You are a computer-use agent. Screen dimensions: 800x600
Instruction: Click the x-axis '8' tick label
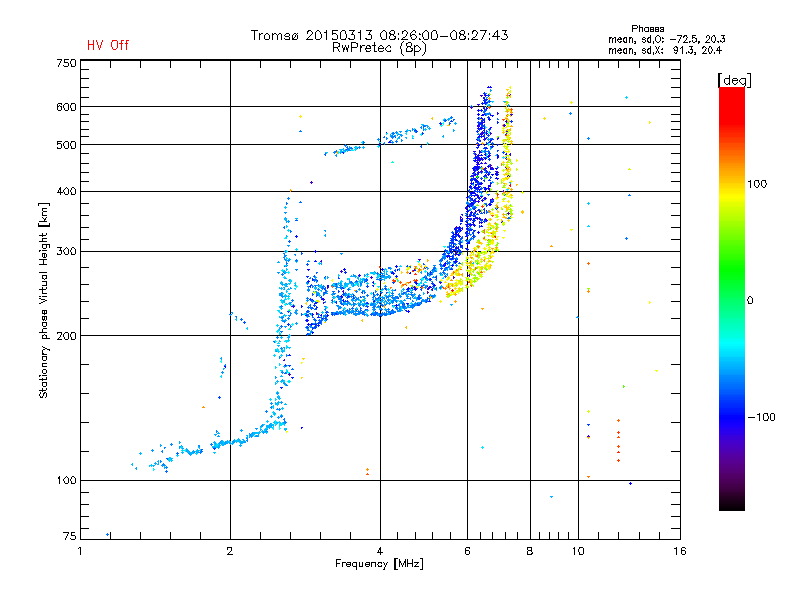point(530,551)
